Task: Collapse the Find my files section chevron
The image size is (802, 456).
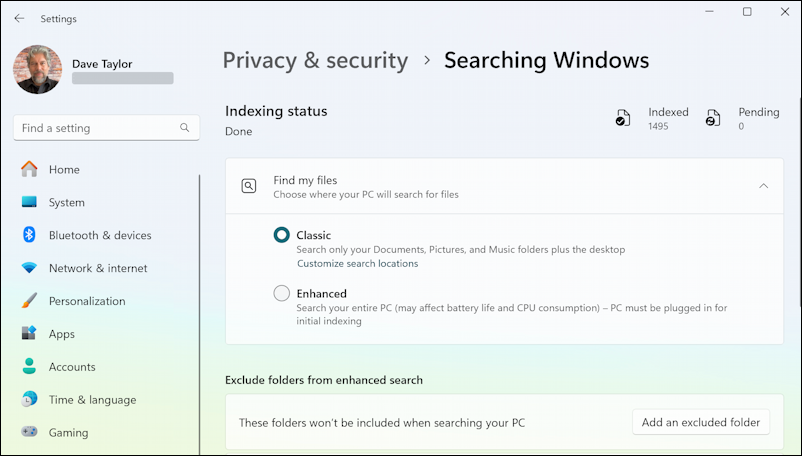Action: pos(764,186)
